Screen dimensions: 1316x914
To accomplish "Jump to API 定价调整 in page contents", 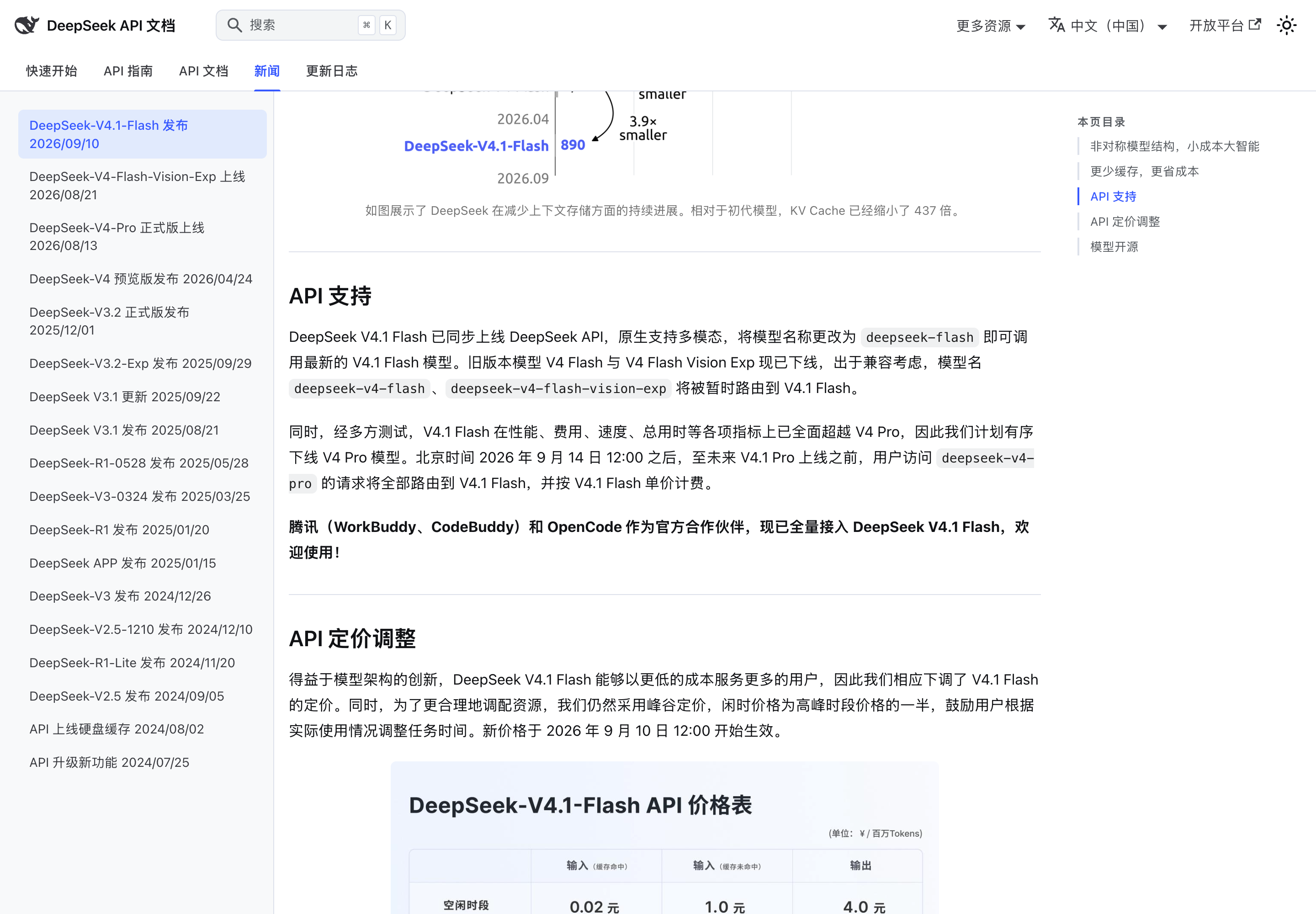I will click(x=1125, y=222).
